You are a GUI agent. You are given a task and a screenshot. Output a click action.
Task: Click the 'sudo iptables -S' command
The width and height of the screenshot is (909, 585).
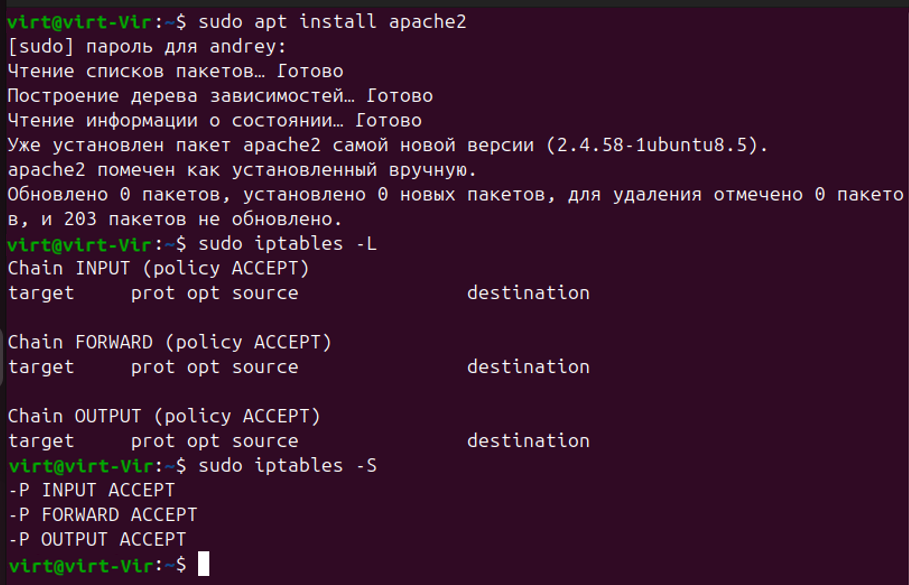[x=288, y=466]
